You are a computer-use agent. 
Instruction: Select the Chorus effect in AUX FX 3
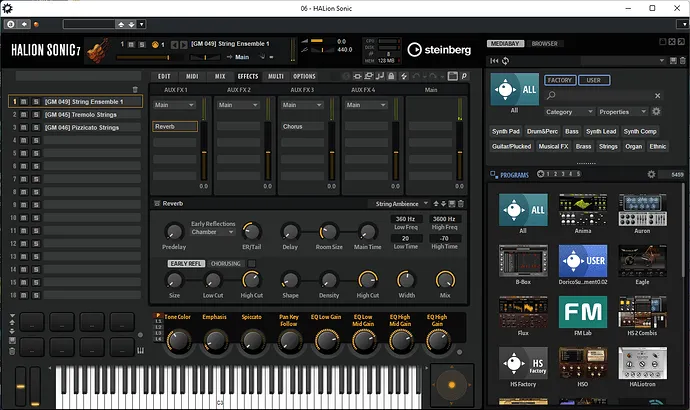coord(302,126)
